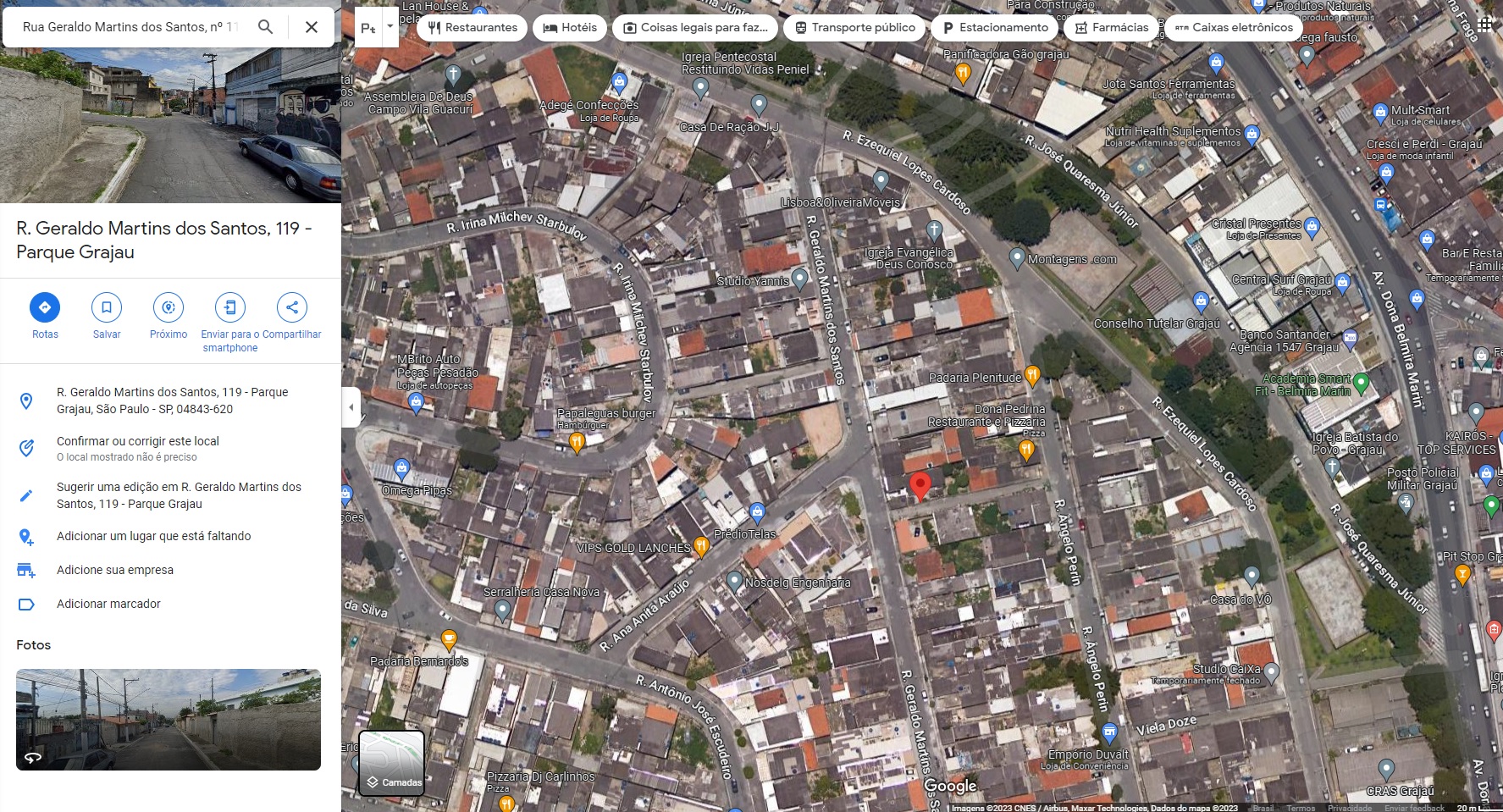Screen dimensions: 1503x812
Task: Open the Google apps grid icon
Action: [1484, 25]
